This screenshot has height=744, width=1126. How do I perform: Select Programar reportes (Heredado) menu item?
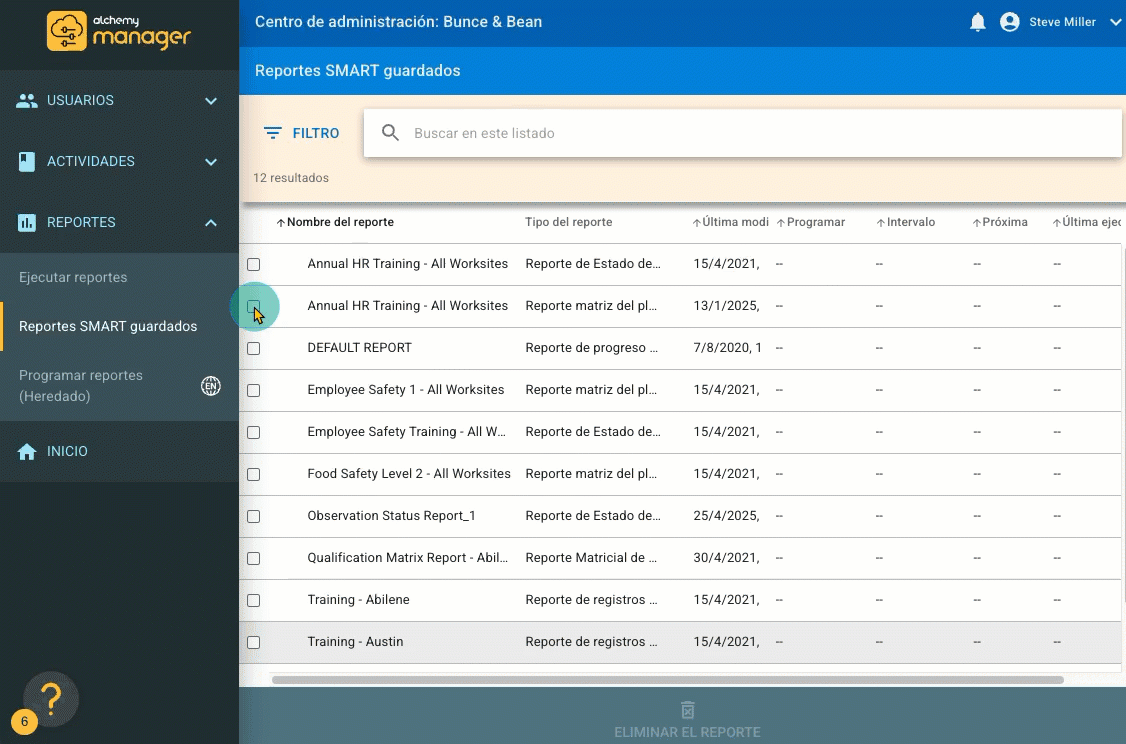point(81,385)
